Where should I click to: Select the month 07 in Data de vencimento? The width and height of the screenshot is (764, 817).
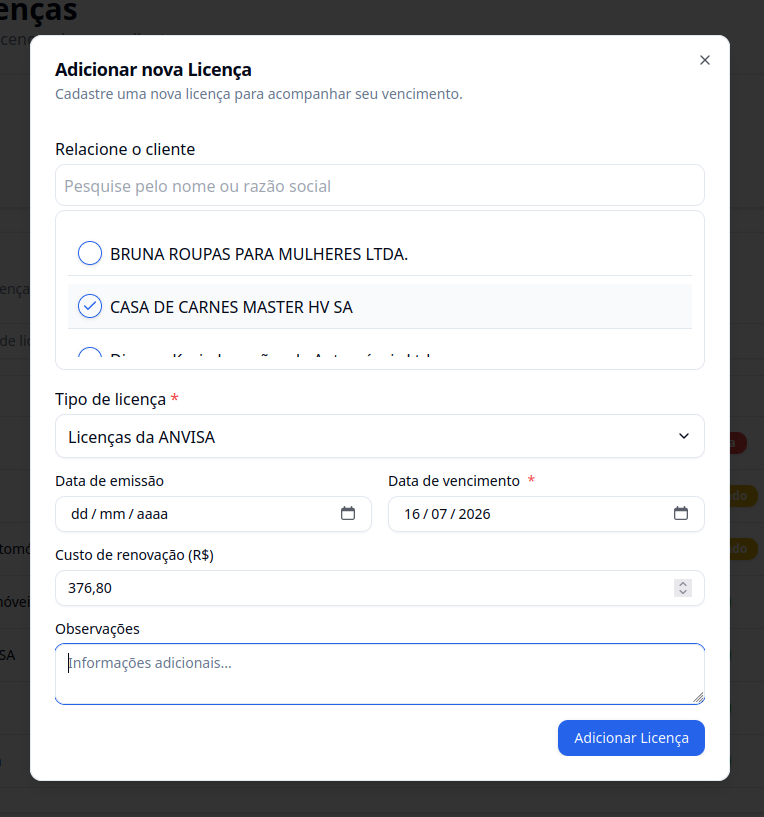[439, 514]
